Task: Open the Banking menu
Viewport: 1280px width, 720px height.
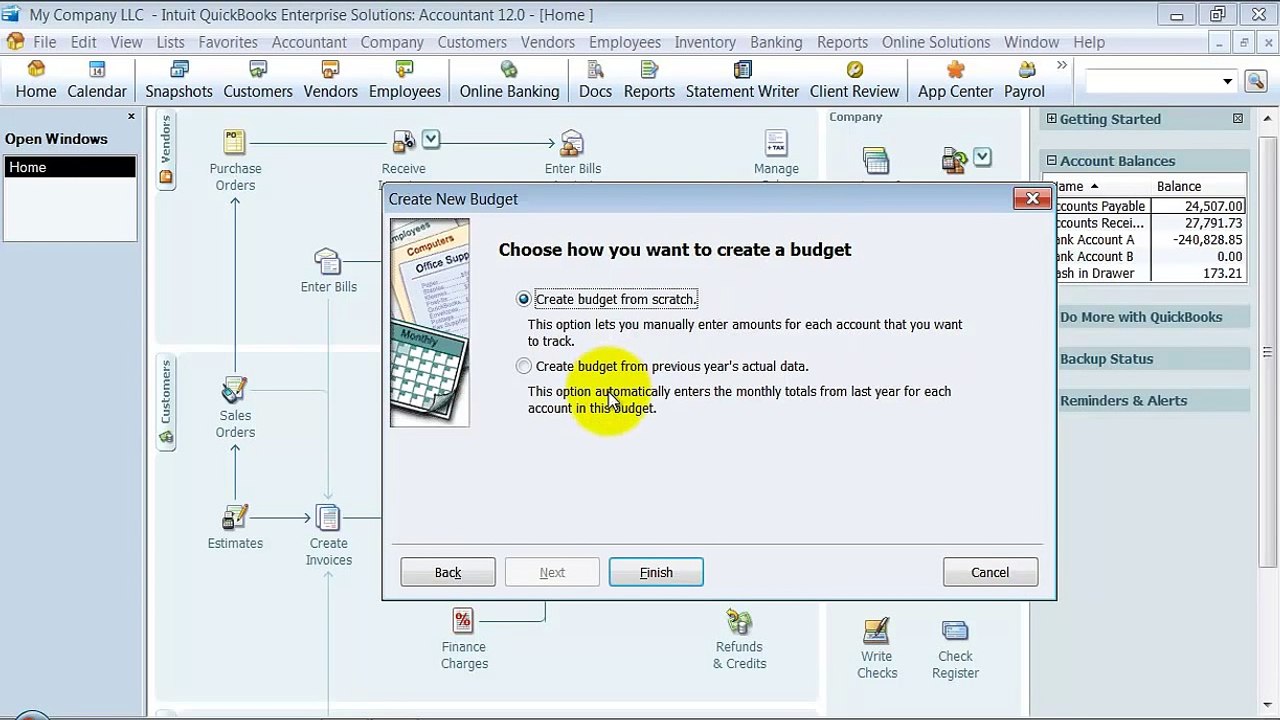Action: (776, 42)
